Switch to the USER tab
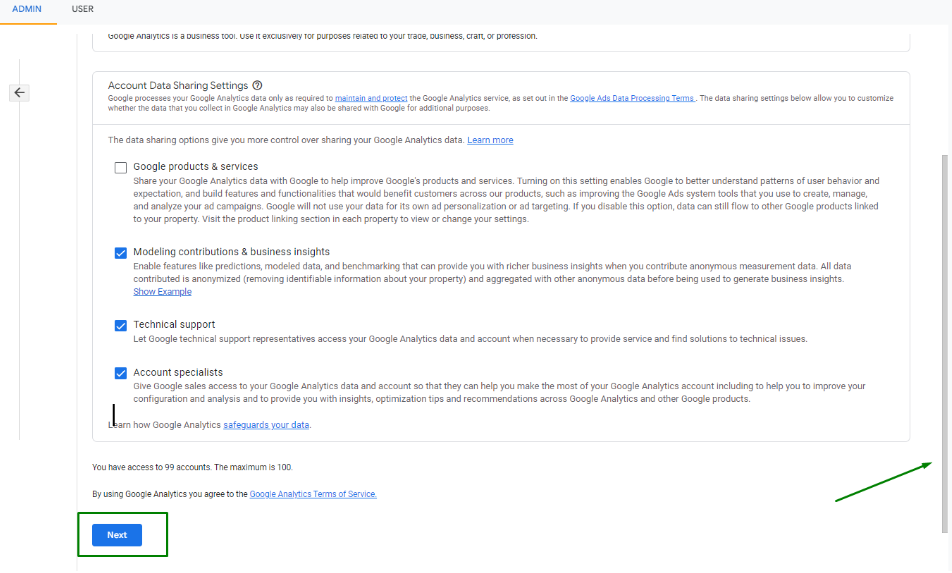This screenshot has height=573, width=952. pyautogui.click(x=83, y=9)
